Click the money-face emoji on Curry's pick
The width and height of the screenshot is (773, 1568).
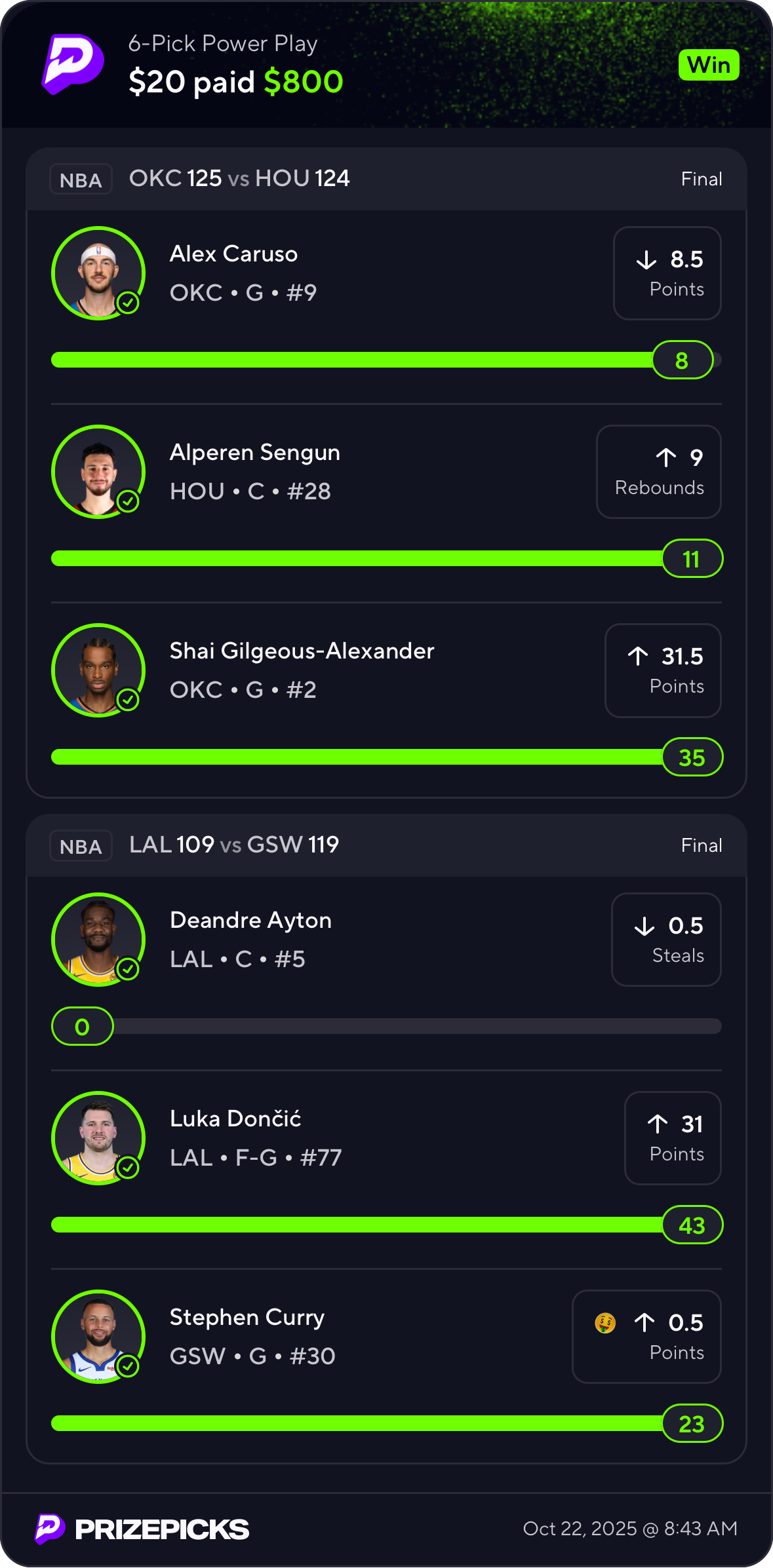tap(605, 1323)
